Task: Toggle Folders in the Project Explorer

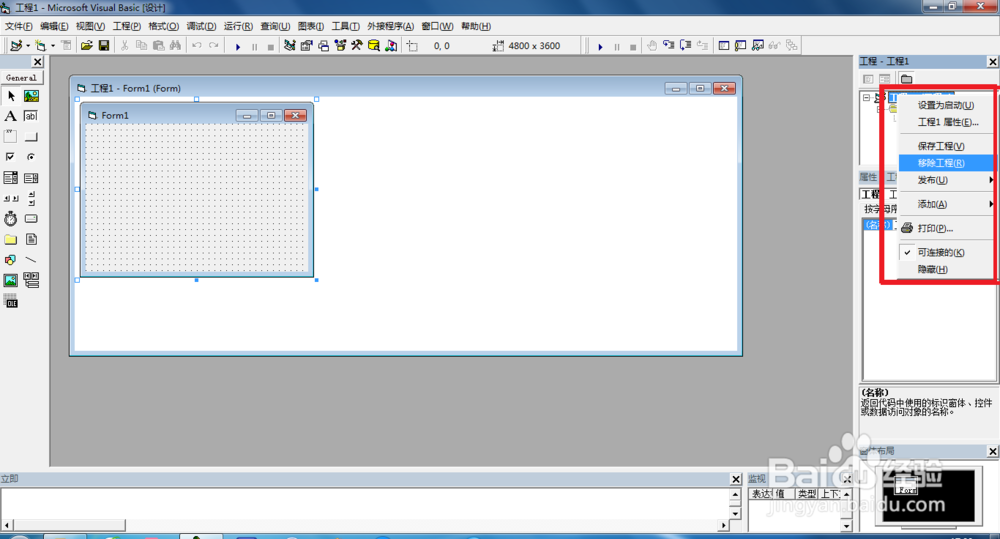Action: pos(906,79)
